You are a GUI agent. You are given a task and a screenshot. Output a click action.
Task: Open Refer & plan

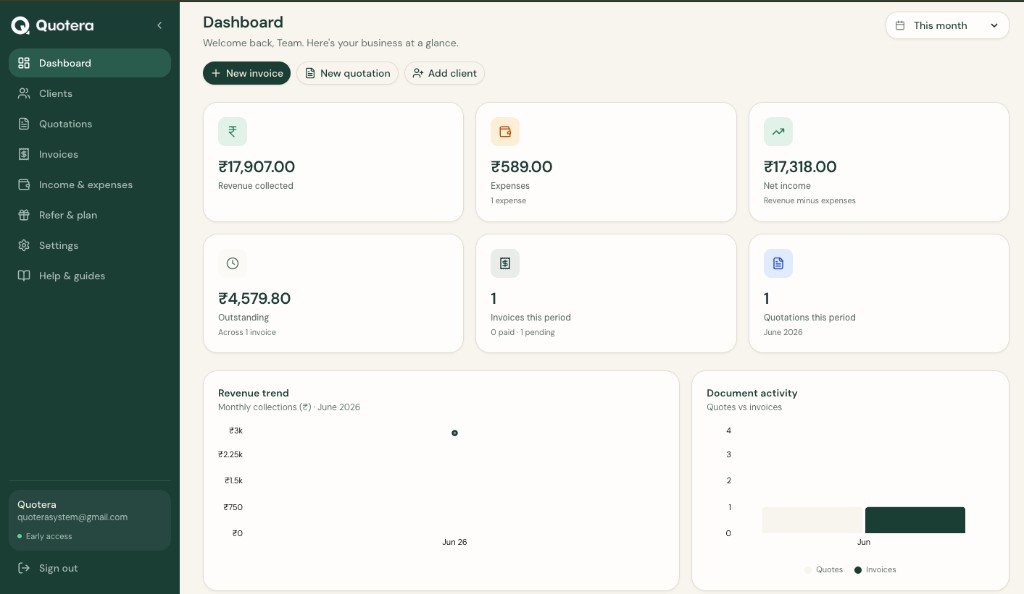pos(89,215)
